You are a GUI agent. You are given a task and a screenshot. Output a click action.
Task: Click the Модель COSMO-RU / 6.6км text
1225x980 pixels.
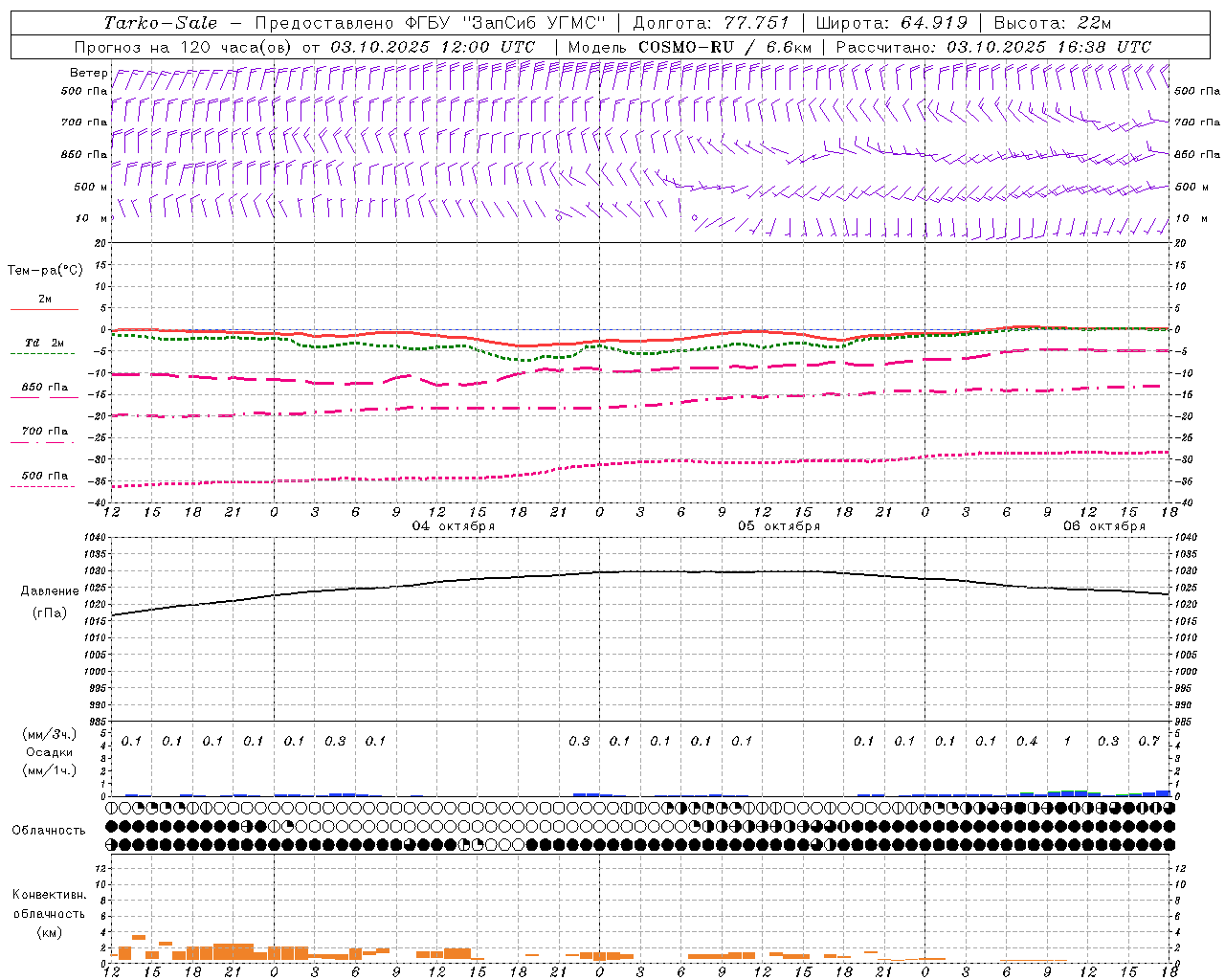click(690, 47)
